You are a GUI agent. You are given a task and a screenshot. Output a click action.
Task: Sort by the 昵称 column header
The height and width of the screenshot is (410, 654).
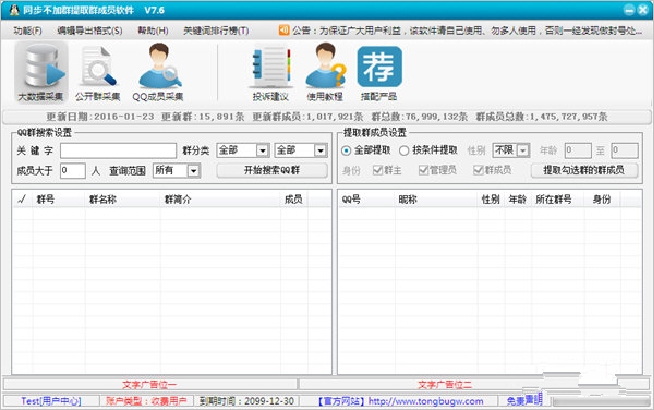point(436,199)
